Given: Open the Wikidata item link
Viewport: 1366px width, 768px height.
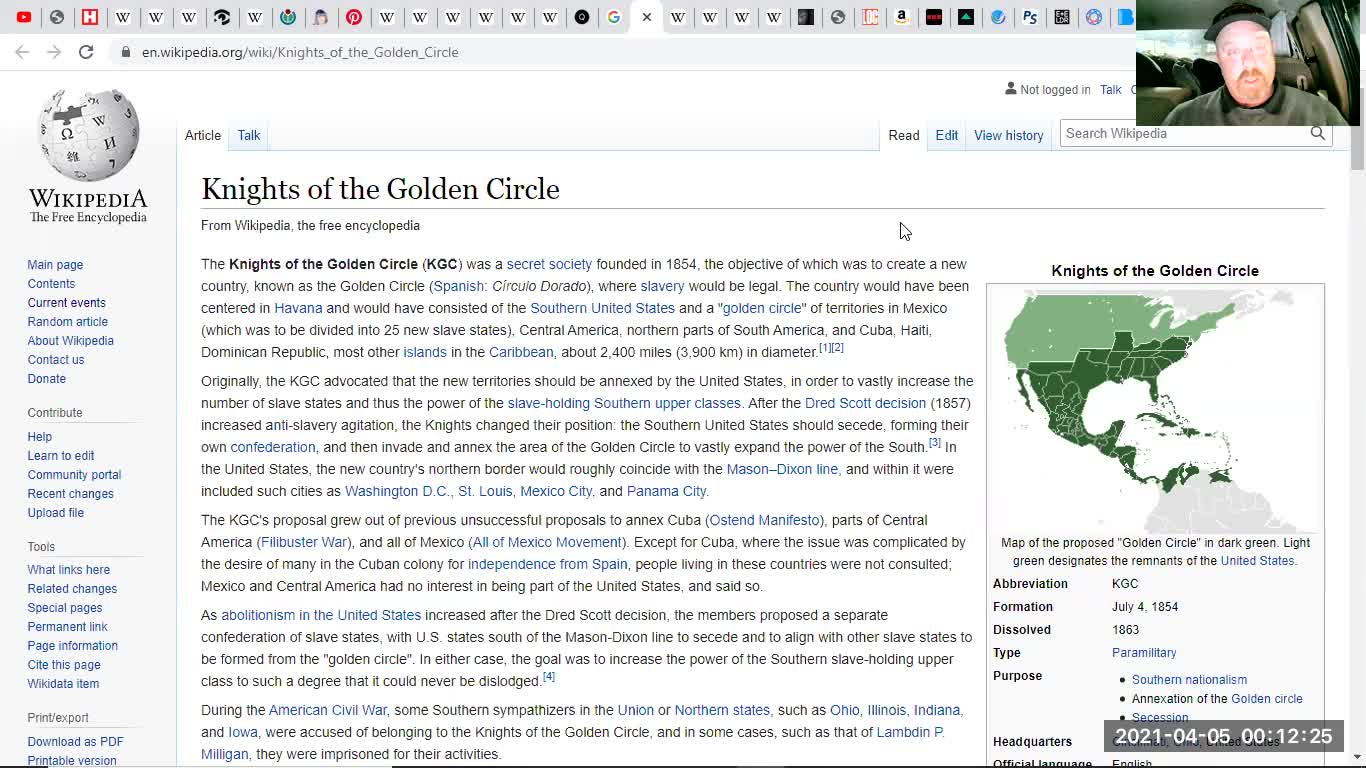Looking at the screenshot, I should 63,684.
